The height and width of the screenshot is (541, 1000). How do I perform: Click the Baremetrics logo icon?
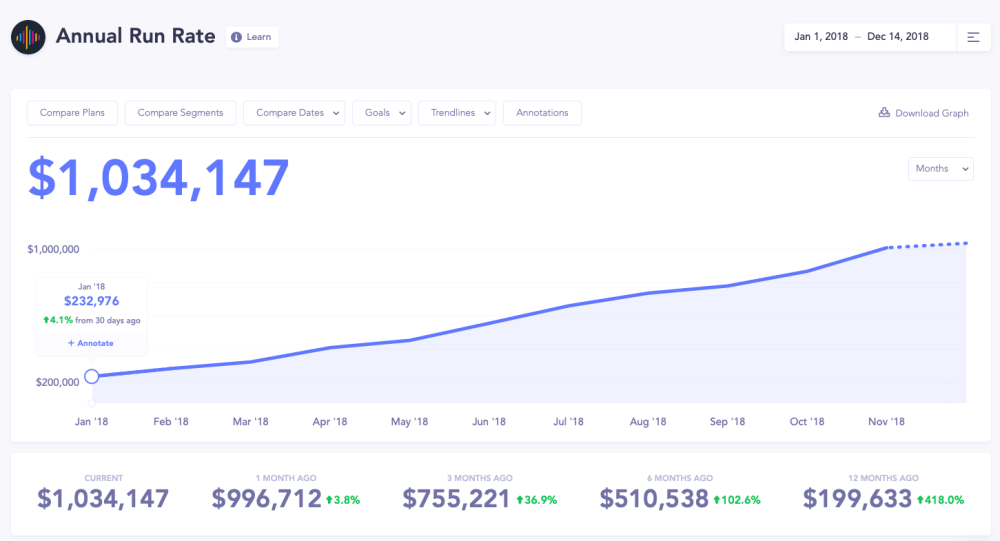pyautogui.click(x=28, y=37)
